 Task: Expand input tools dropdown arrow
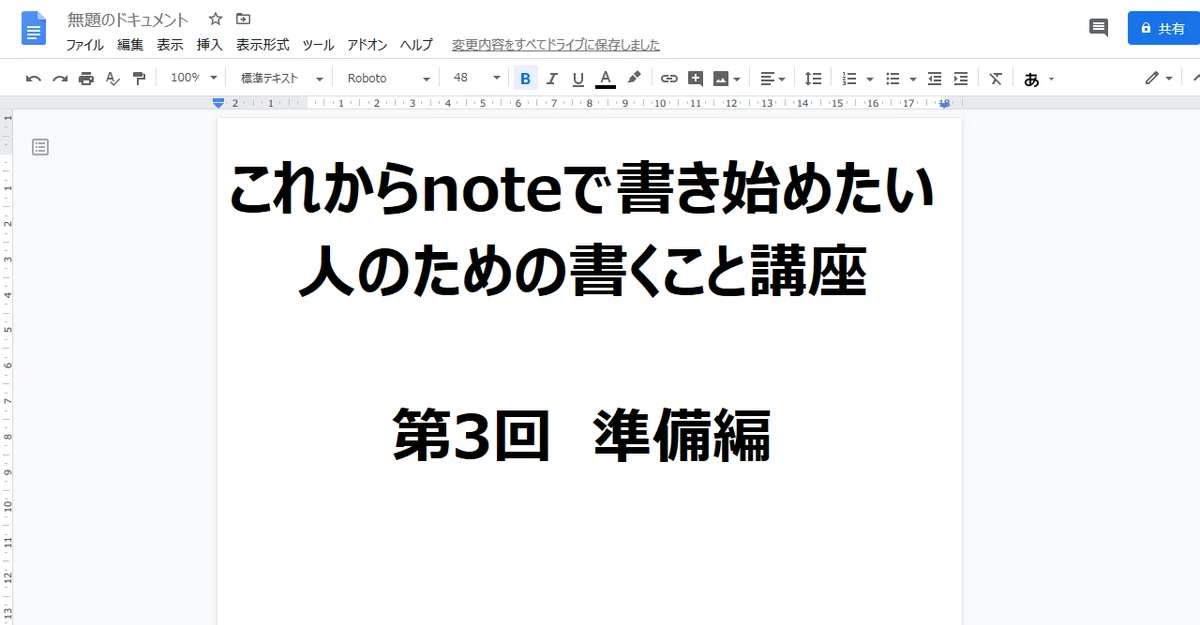tap(1051, 79)
